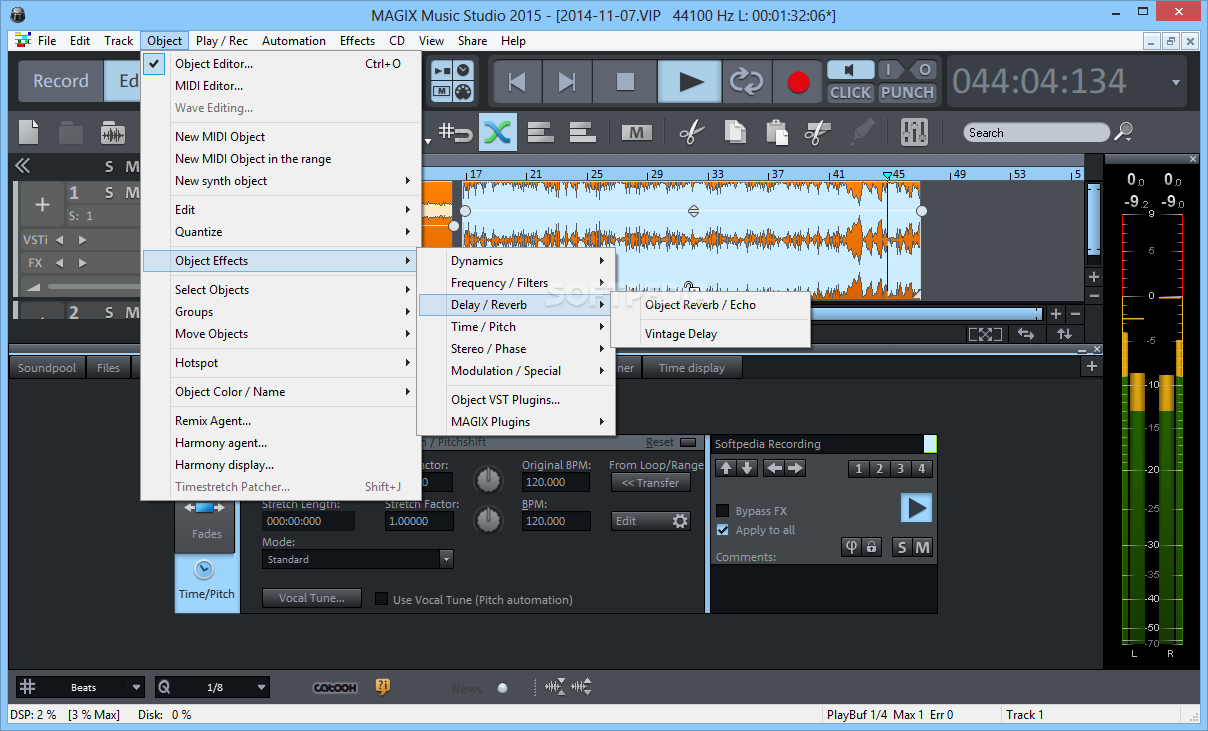Click the blue Play object button
Screen dimensions: 1208x731
pos(916,508)
